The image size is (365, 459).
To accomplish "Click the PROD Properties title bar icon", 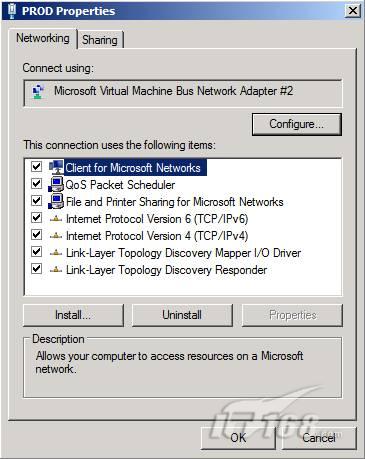I will (x=12, y=10).
